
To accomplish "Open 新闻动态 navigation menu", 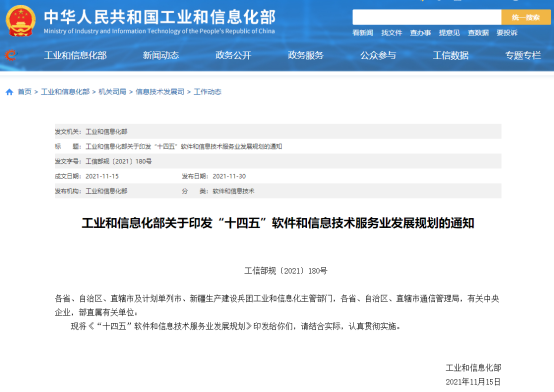I will tap(161, 55).
